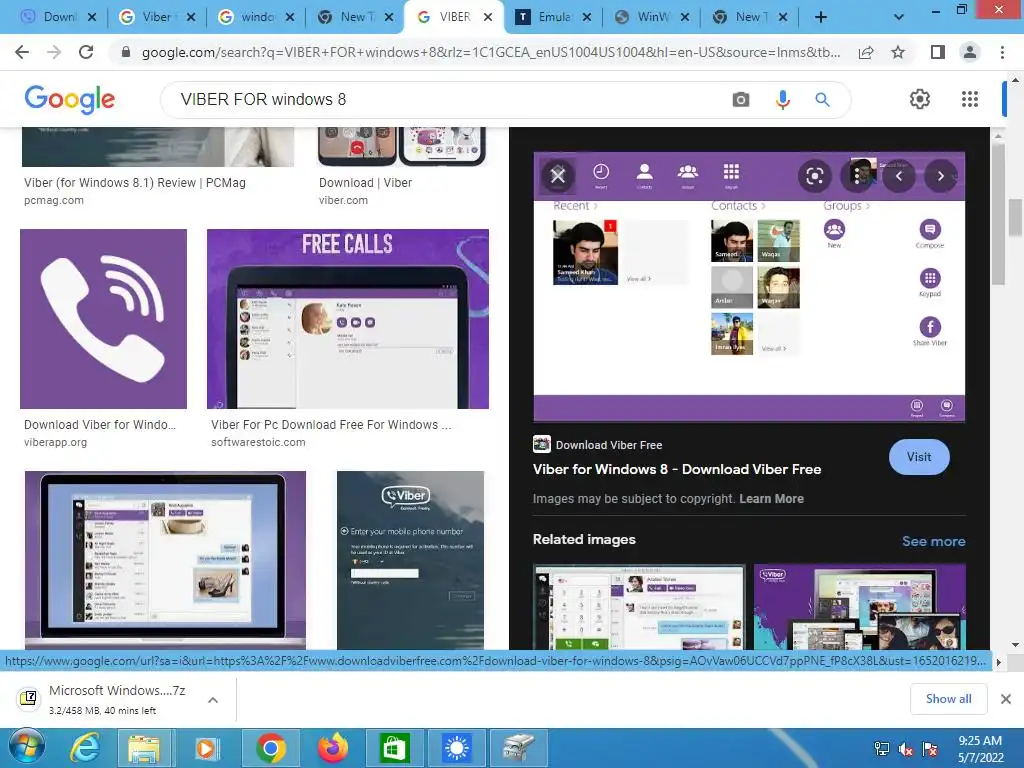Open the Chrome profile avatar menu
Image resolution: width=1024 pixels, height=768 pixels.
point(970,52)
